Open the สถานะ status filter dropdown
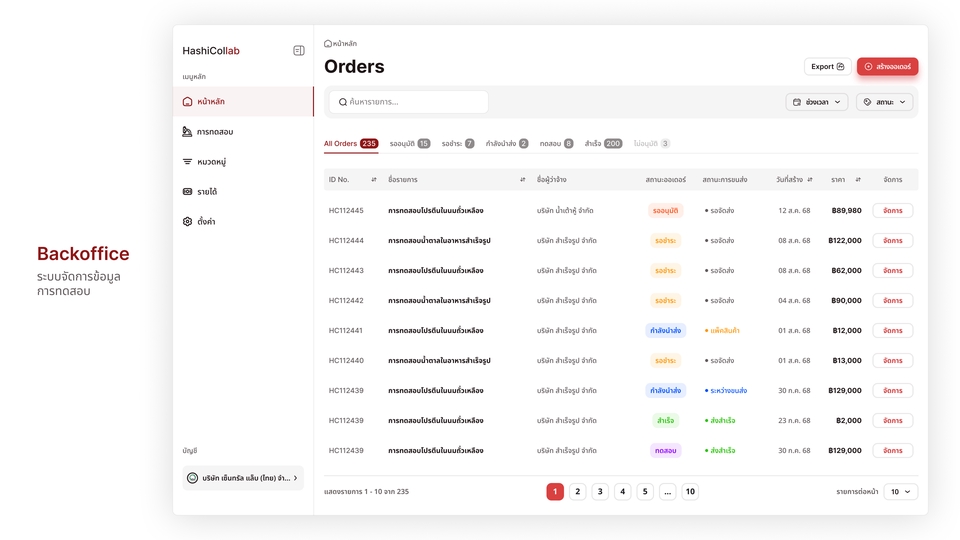The image size is (960, 540). 884,102
